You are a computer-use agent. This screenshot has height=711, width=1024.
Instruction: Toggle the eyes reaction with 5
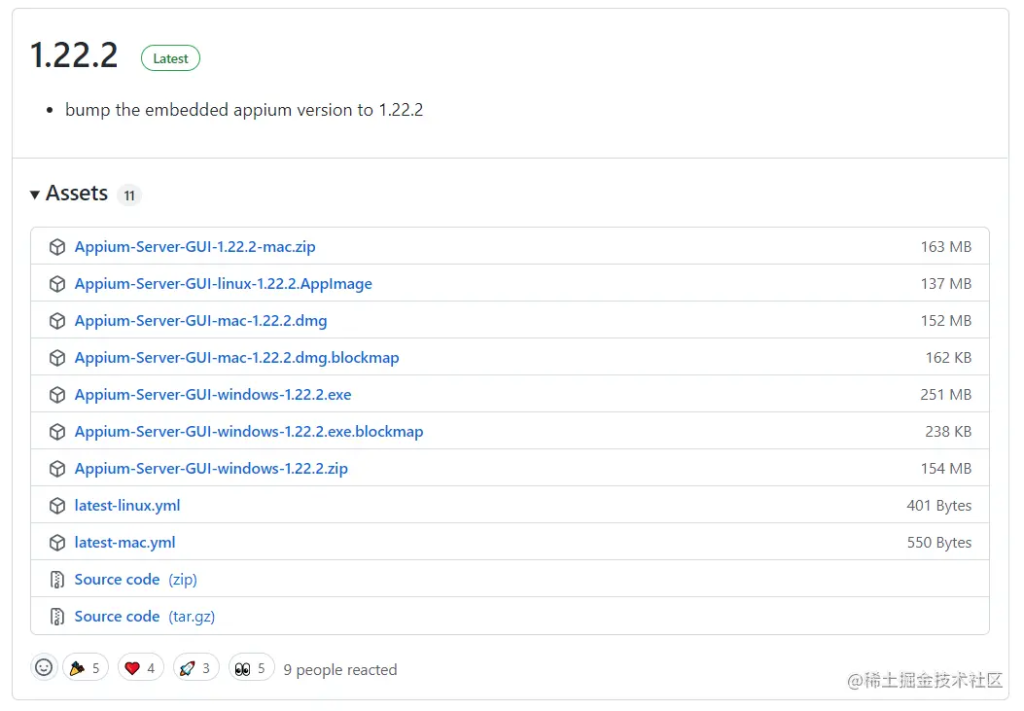point(251,668)
